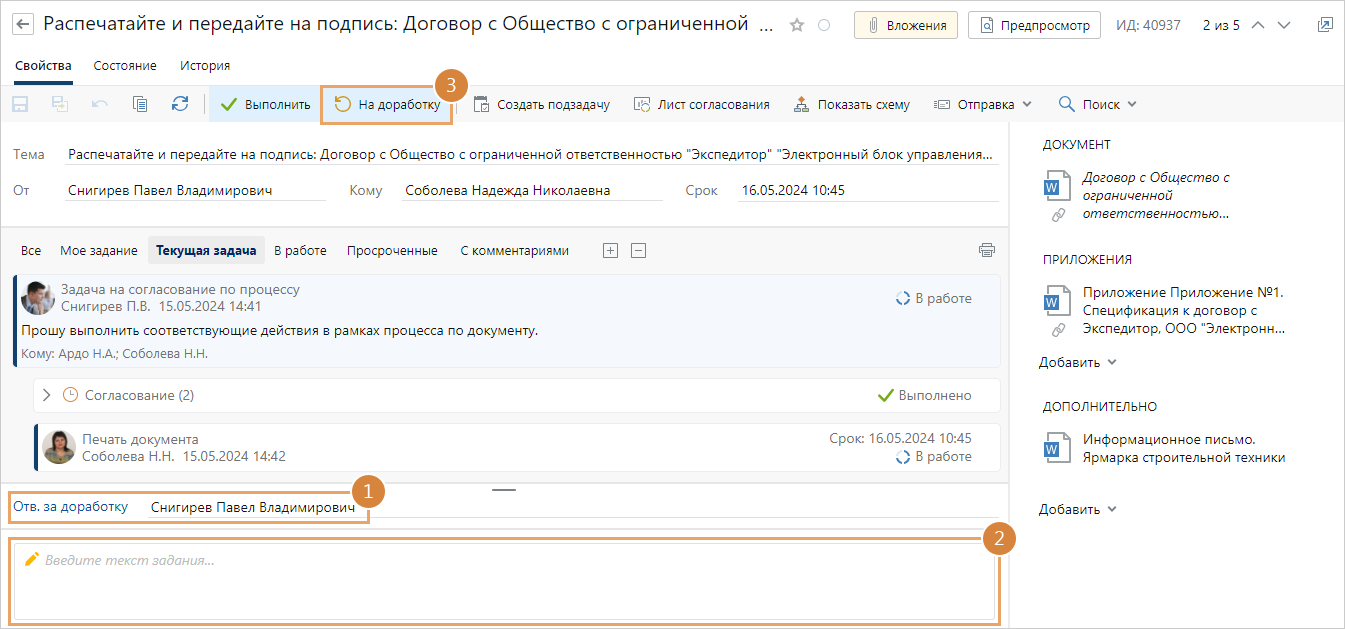Click the refresh icon in toolbar
1345x629 pixels.
point(180,104)
